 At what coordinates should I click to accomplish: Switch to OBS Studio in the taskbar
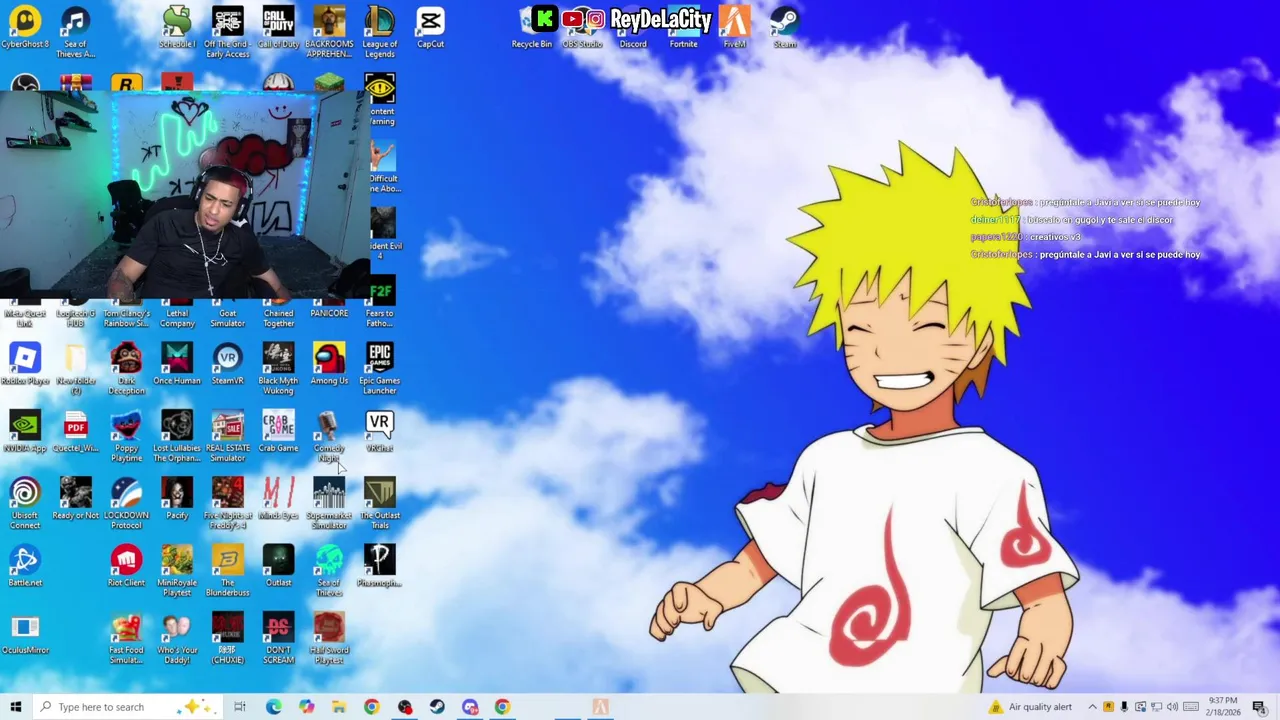point(405,707)
